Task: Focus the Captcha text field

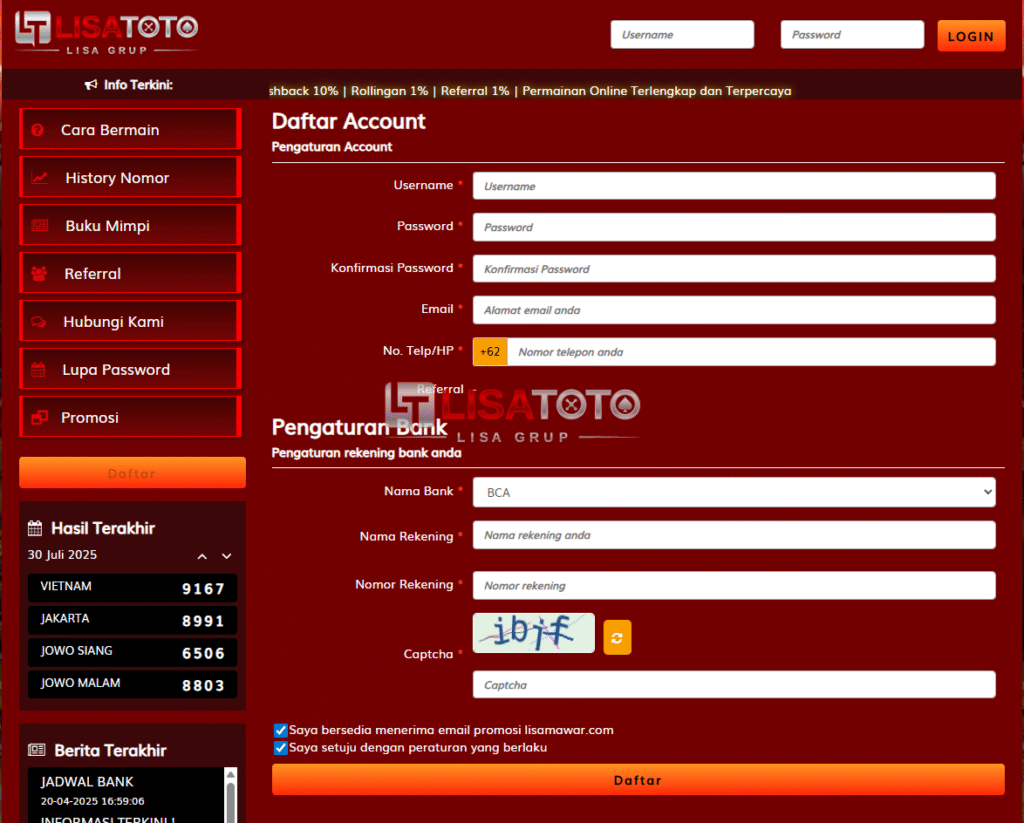Action: pyautogui.click(x=734, y=685)
